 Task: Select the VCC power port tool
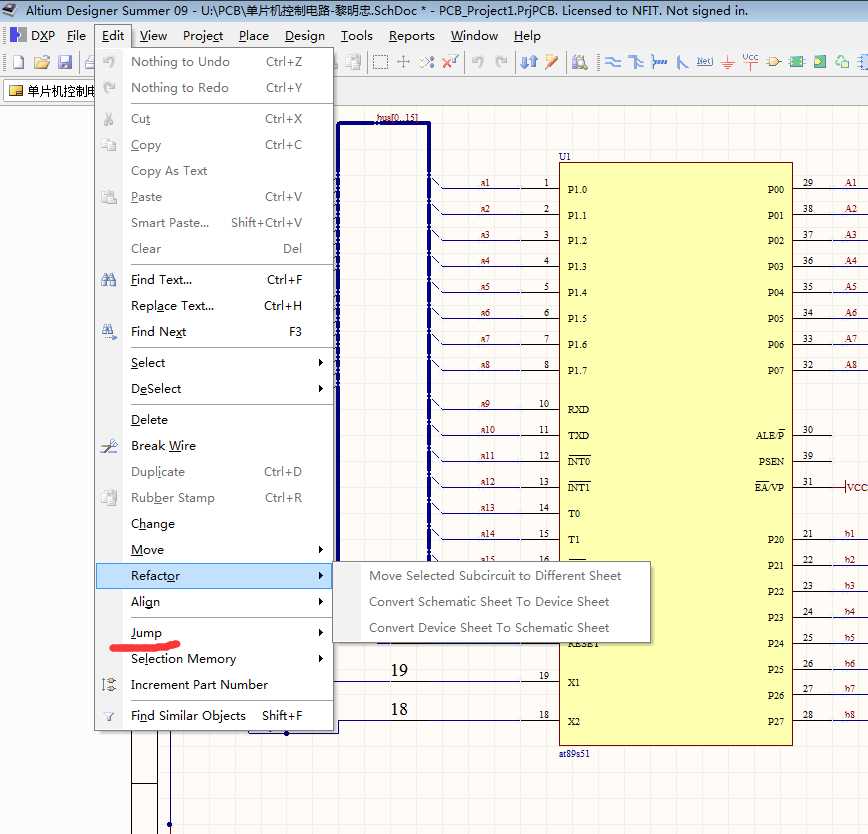(x=751, y=62)
